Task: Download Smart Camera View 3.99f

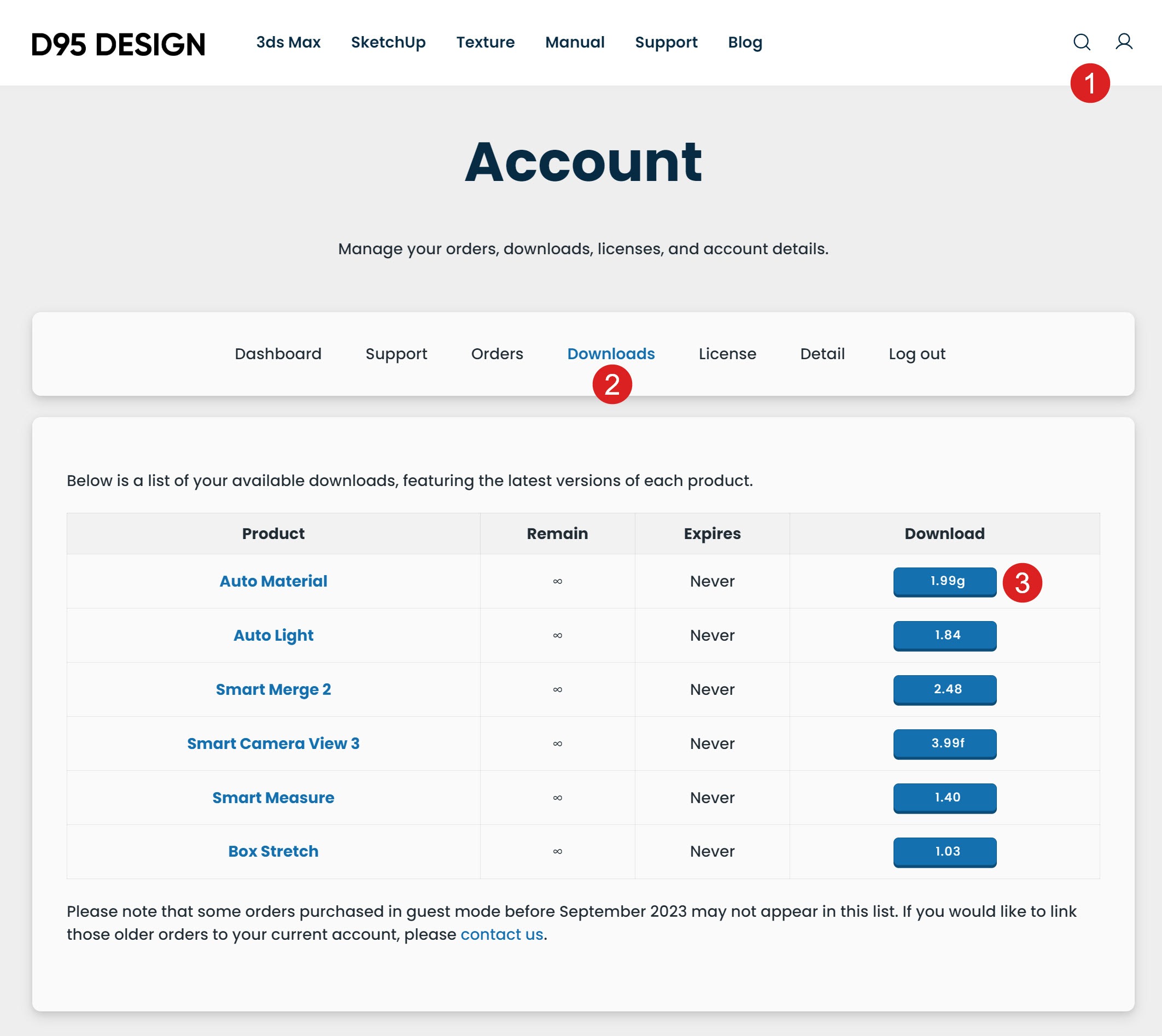Action: pyautogui.click(x=944, y=744)
